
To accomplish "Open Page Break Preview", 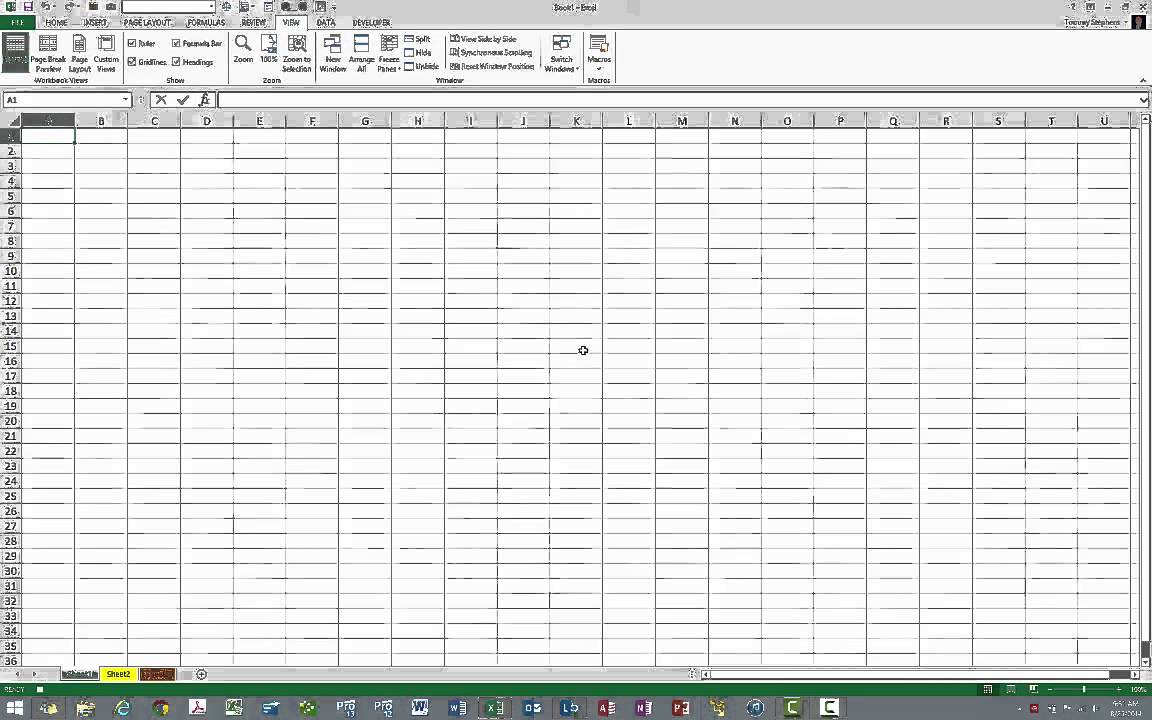I will tap(48, 54).
